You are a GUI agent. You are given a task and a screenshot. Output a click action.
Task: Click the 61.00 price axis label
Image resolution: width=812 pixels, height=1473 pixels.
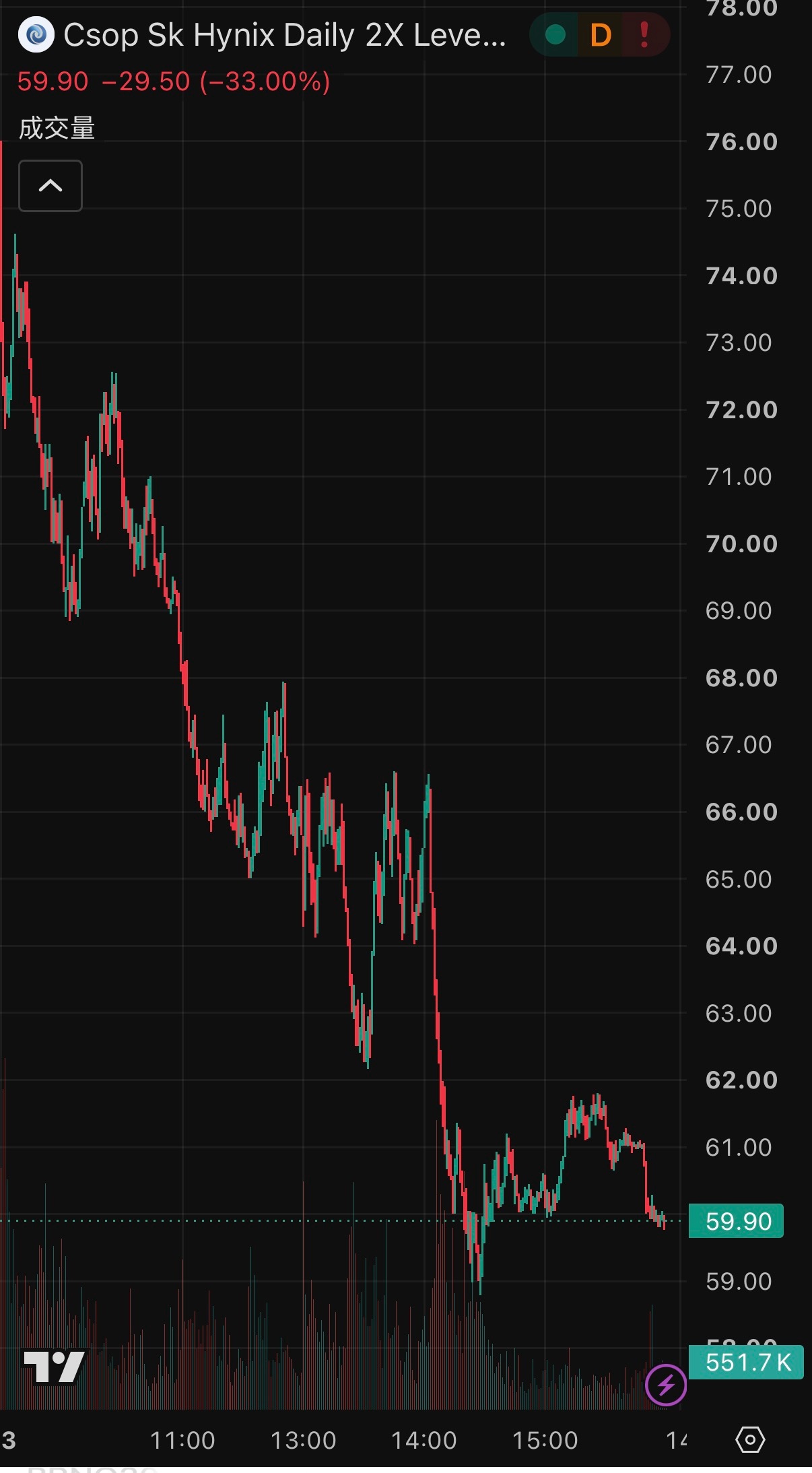[x=739, y=1147]
